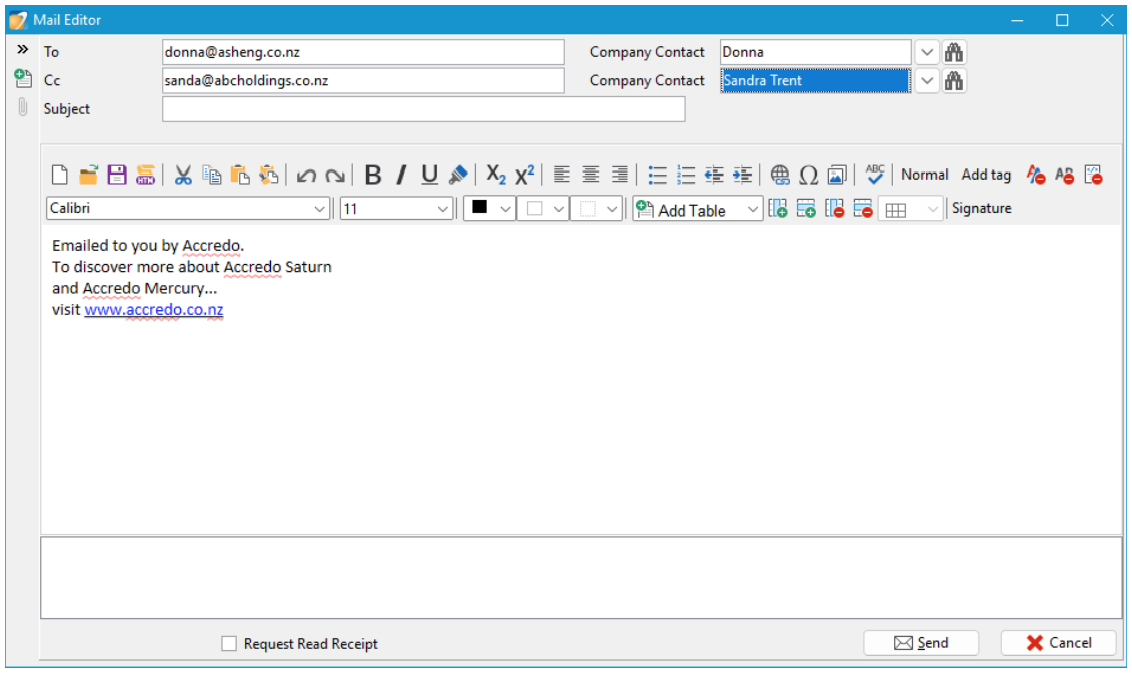Click the New document icon
Image resolution: width=1132 pixels, height=676 pixels.
60,175
